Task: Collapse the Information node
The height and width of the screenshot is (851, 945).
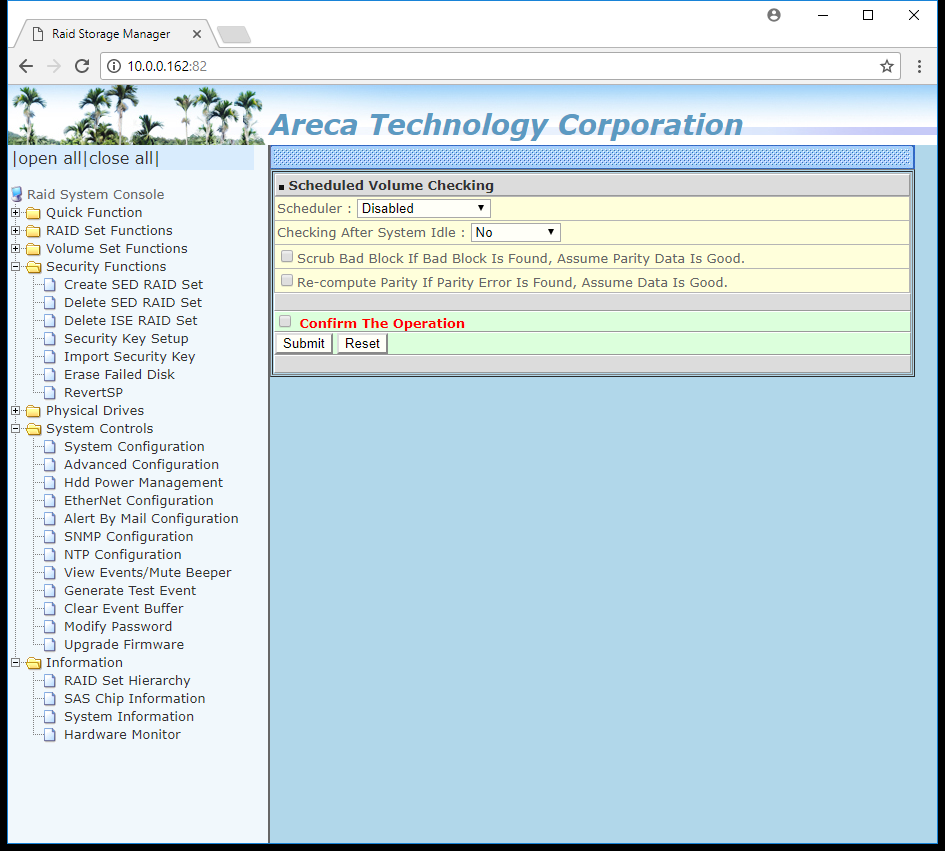Action: [x=16, y=663]
